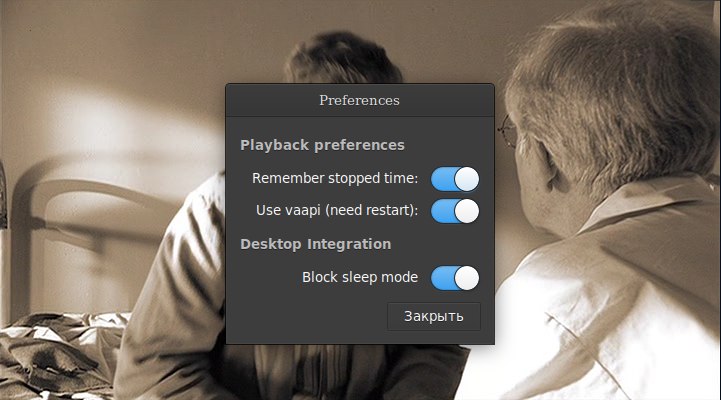Click the dark-haired head above the dialog
Viewport: 721px width, 400px height.
point(343,57)
